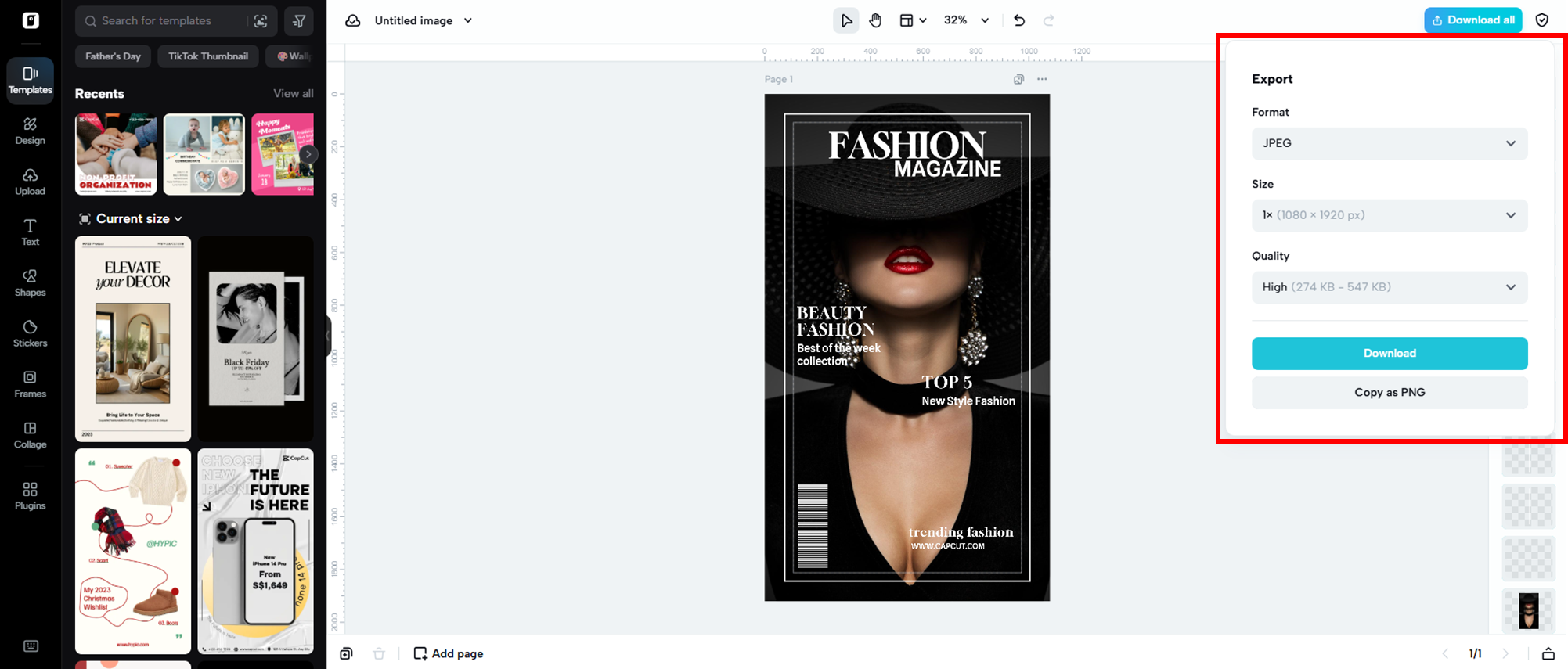The height and width of the screenshot is (669, 1568).
Task: Open the Collage panel
Action: click(30, 434)
